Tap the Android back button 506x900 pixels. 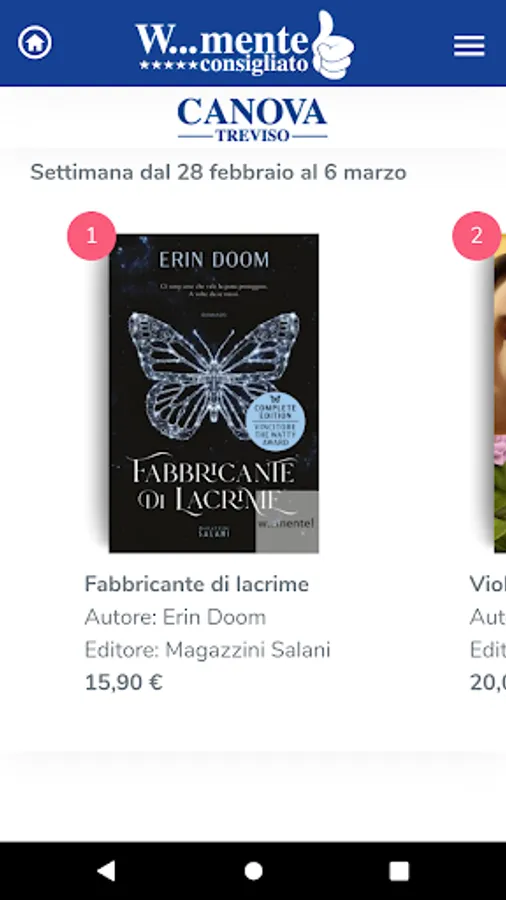[106, 871]
